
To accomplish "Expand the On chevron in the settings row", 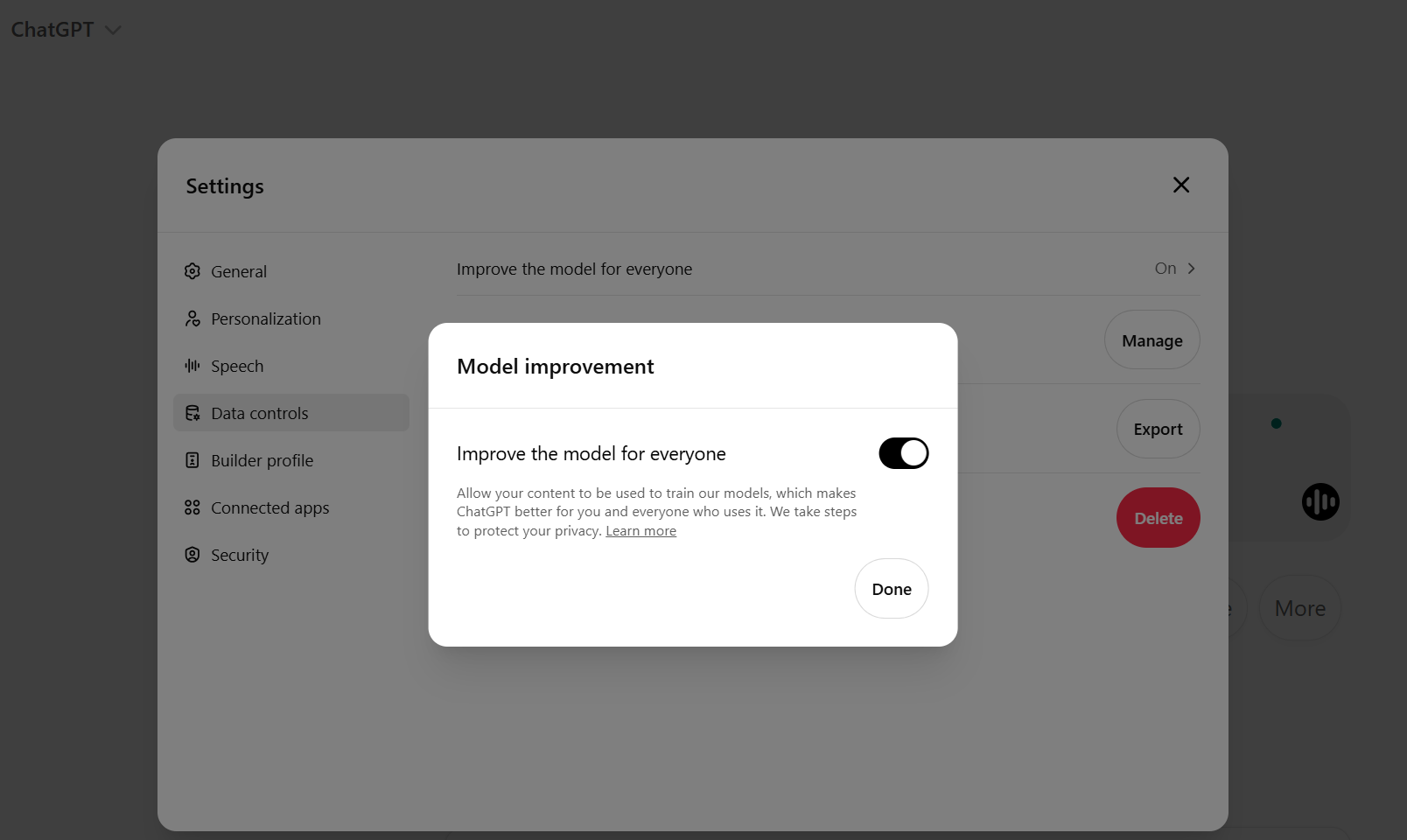I will [1191, 269].
